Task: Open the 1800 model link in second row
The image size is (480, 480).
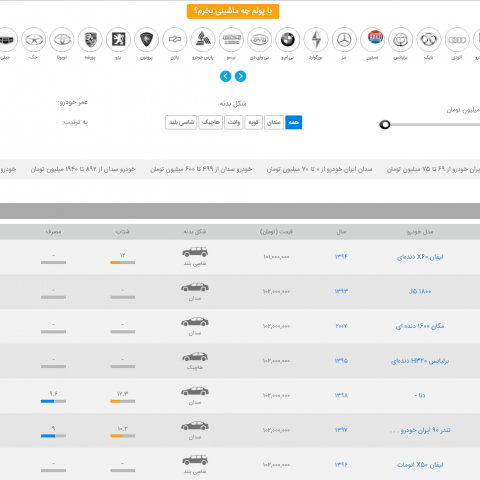Action: (x=420, y=291)
